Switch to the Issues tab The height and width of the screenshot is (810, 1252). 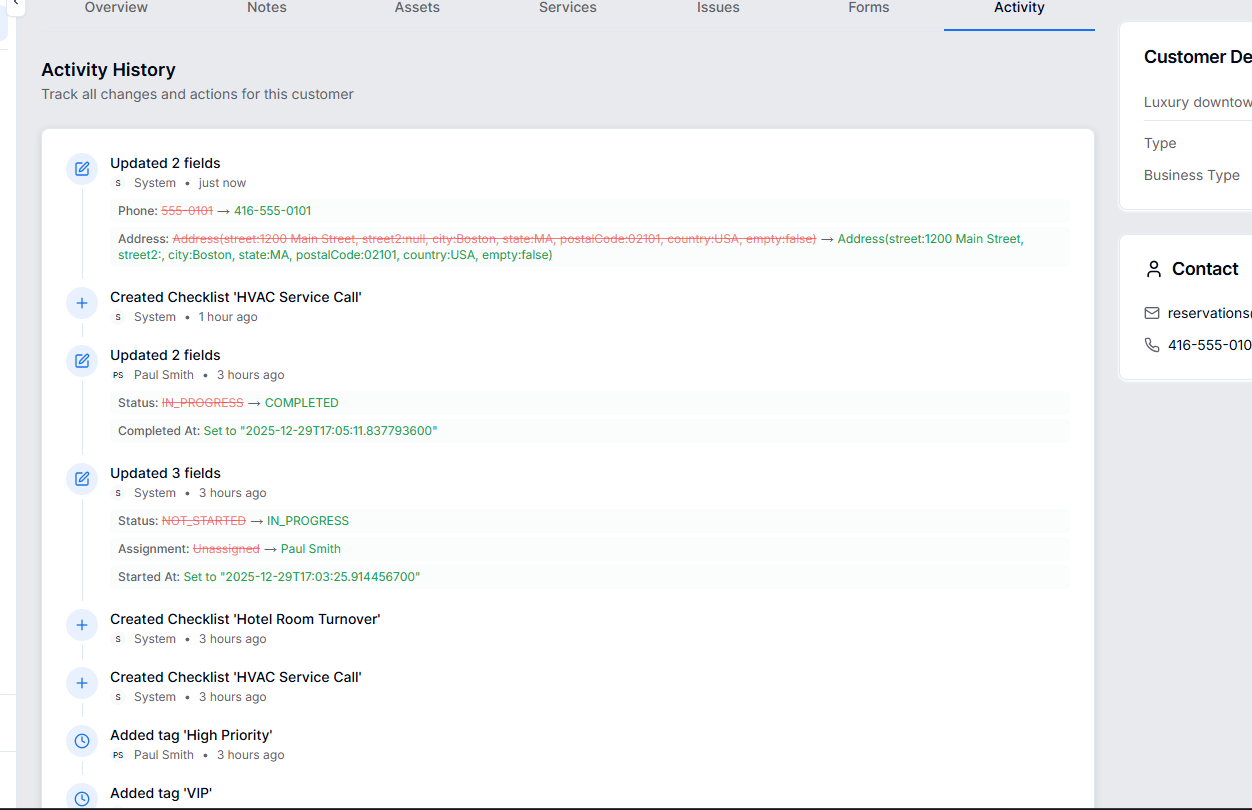point(718,8)
